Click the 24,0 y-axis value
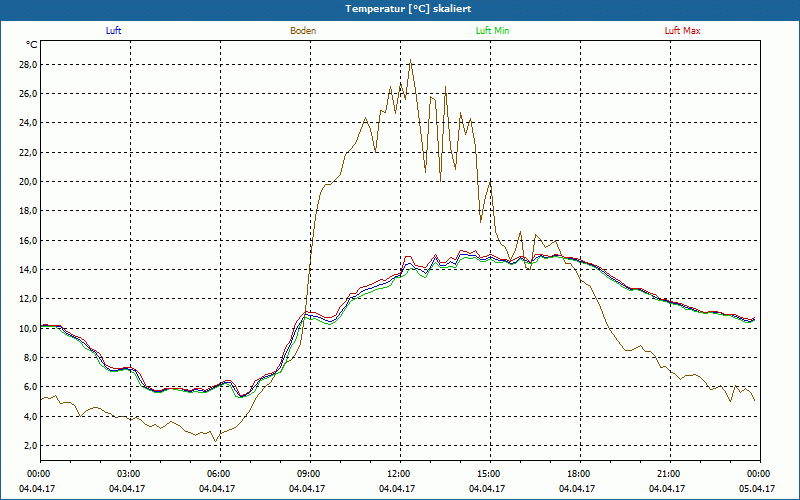800x500 pixels. point(28,123)
